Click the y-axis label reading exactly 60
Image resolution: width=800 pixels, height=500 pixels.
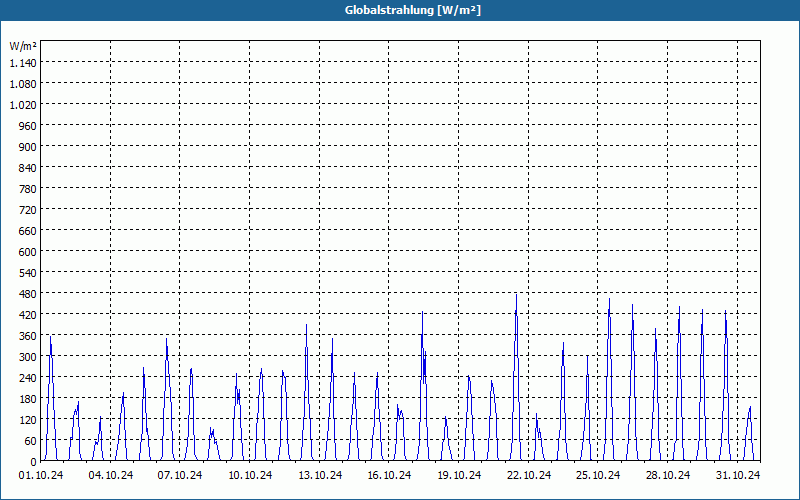pos(31,441)
